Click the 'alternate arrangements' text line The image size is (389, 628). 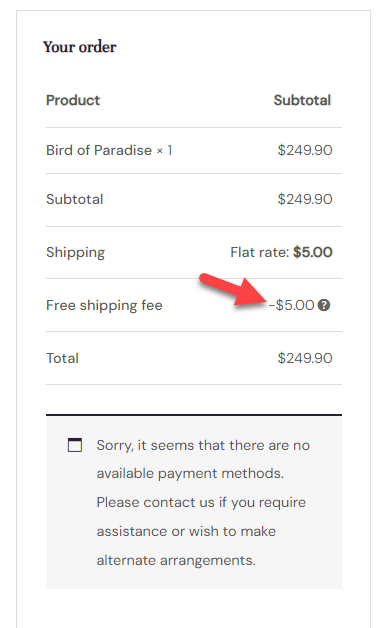[x=175, y=560]
